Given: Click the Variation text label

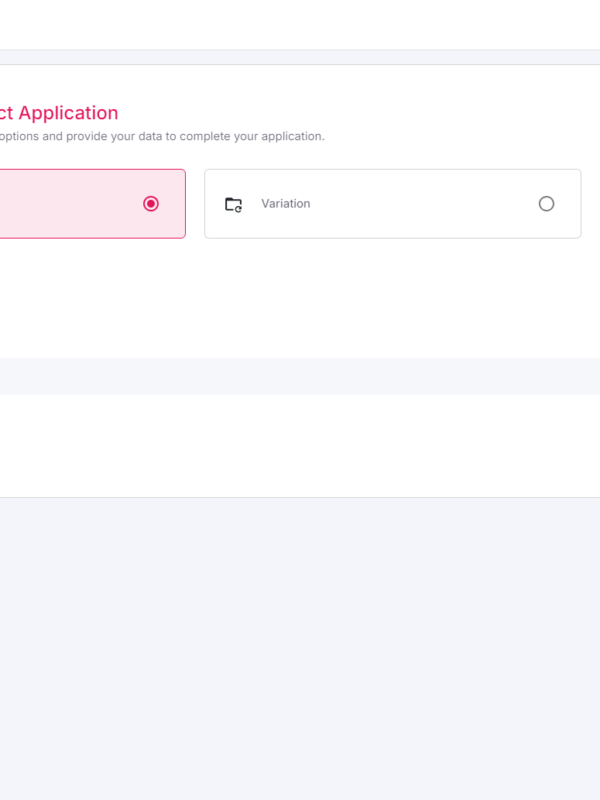Looking at the screenshot, I should [x=286, y=204].
